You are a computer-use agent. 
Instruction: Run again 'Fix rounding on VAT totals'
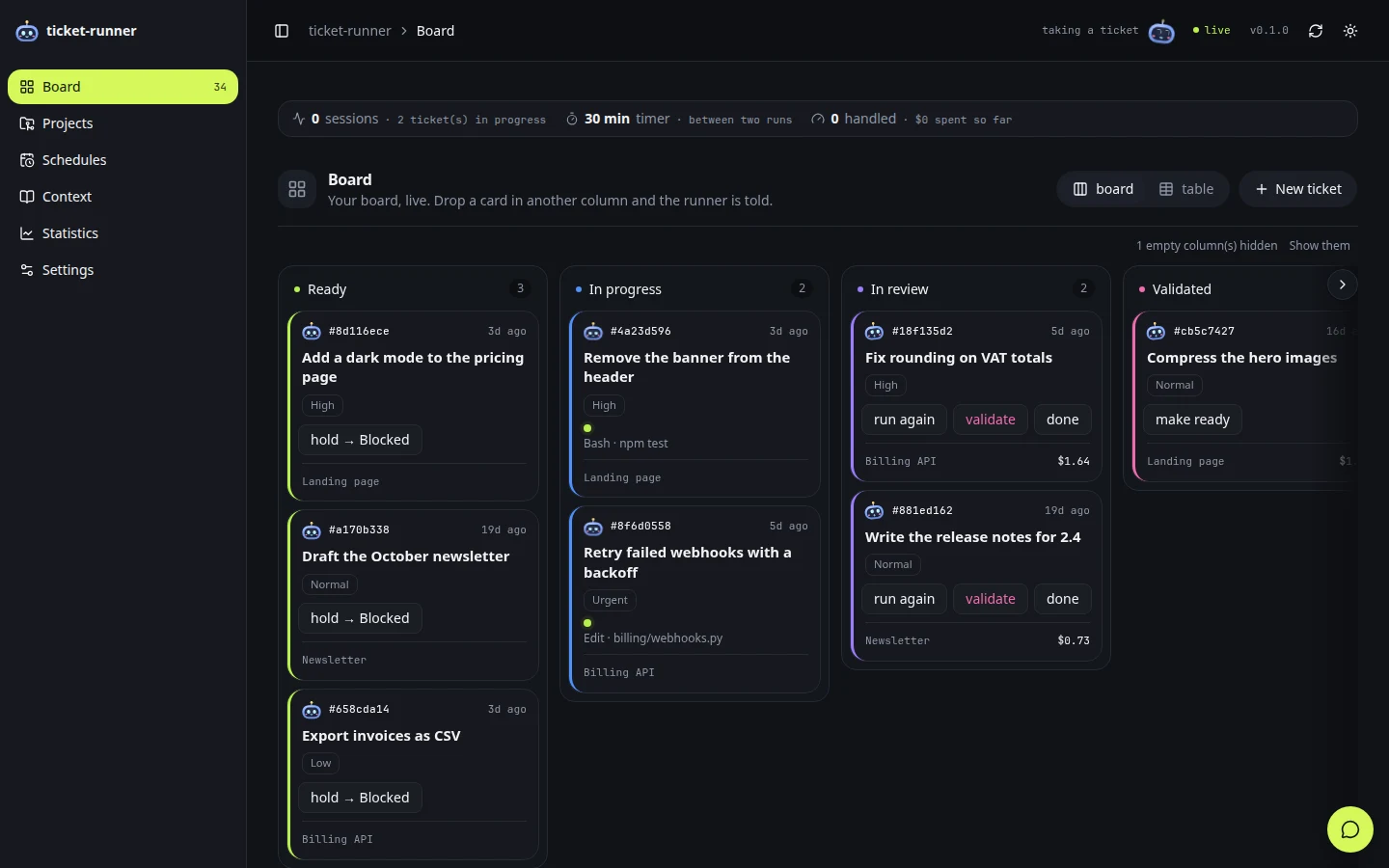coord(904,420)
